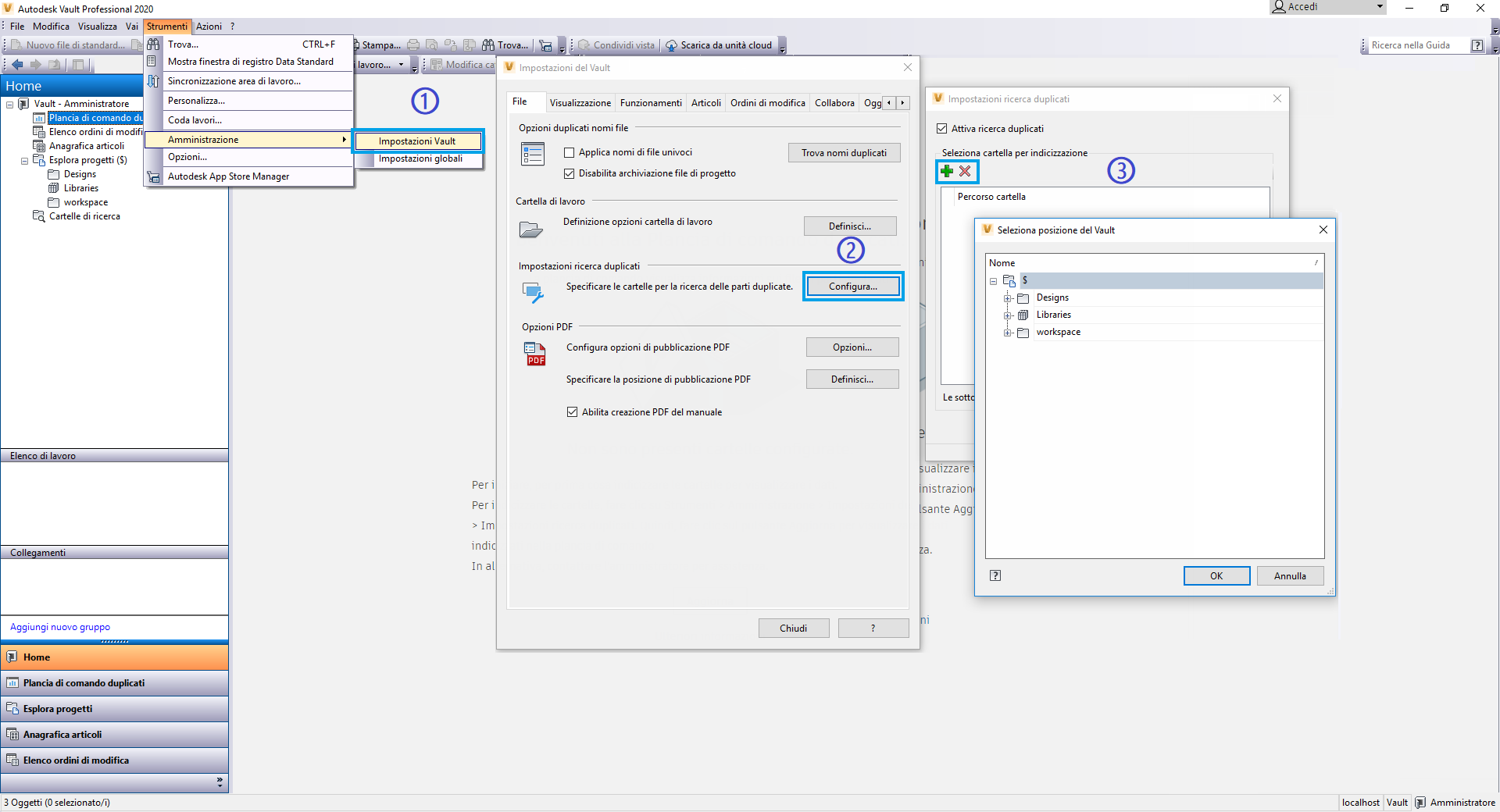
Task: Click the Plancia di comando dashboard tree icon
Action: pyautogui.click(x=39, y=118)
